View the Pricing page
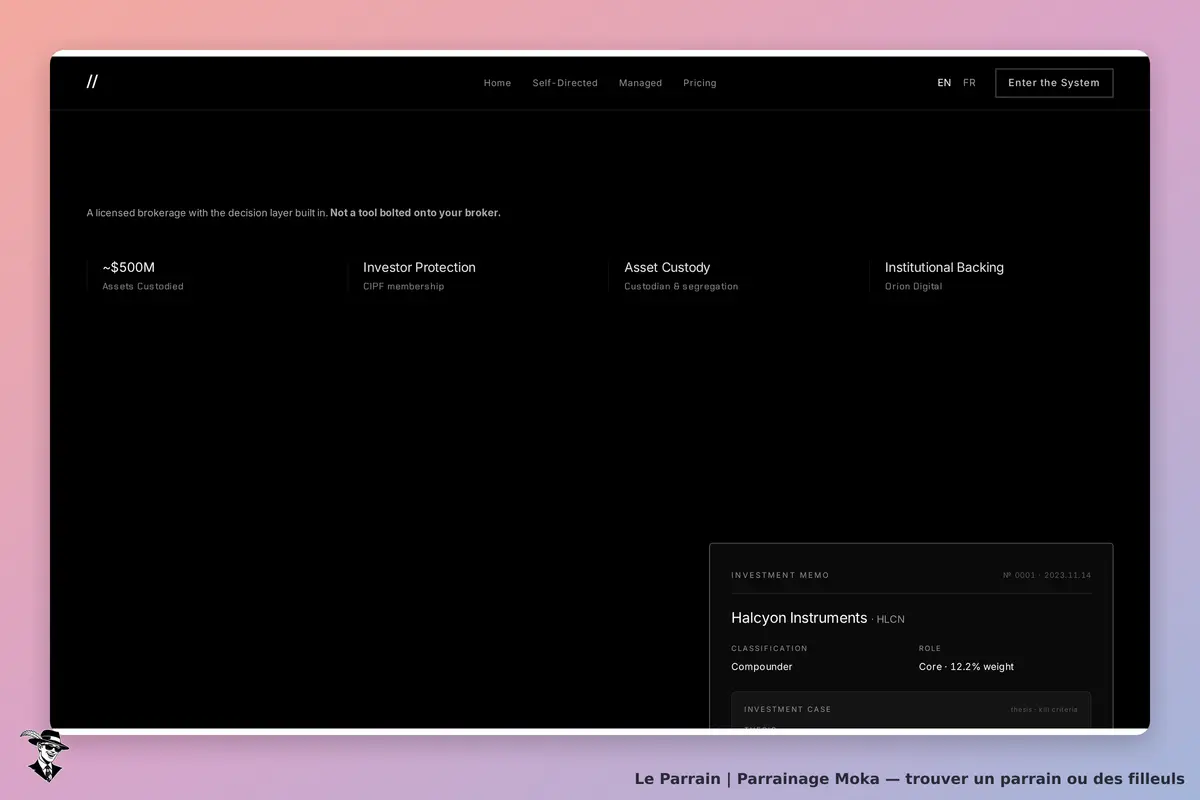Viewport: 1200px width, 800px height. (x=700, y=83)
